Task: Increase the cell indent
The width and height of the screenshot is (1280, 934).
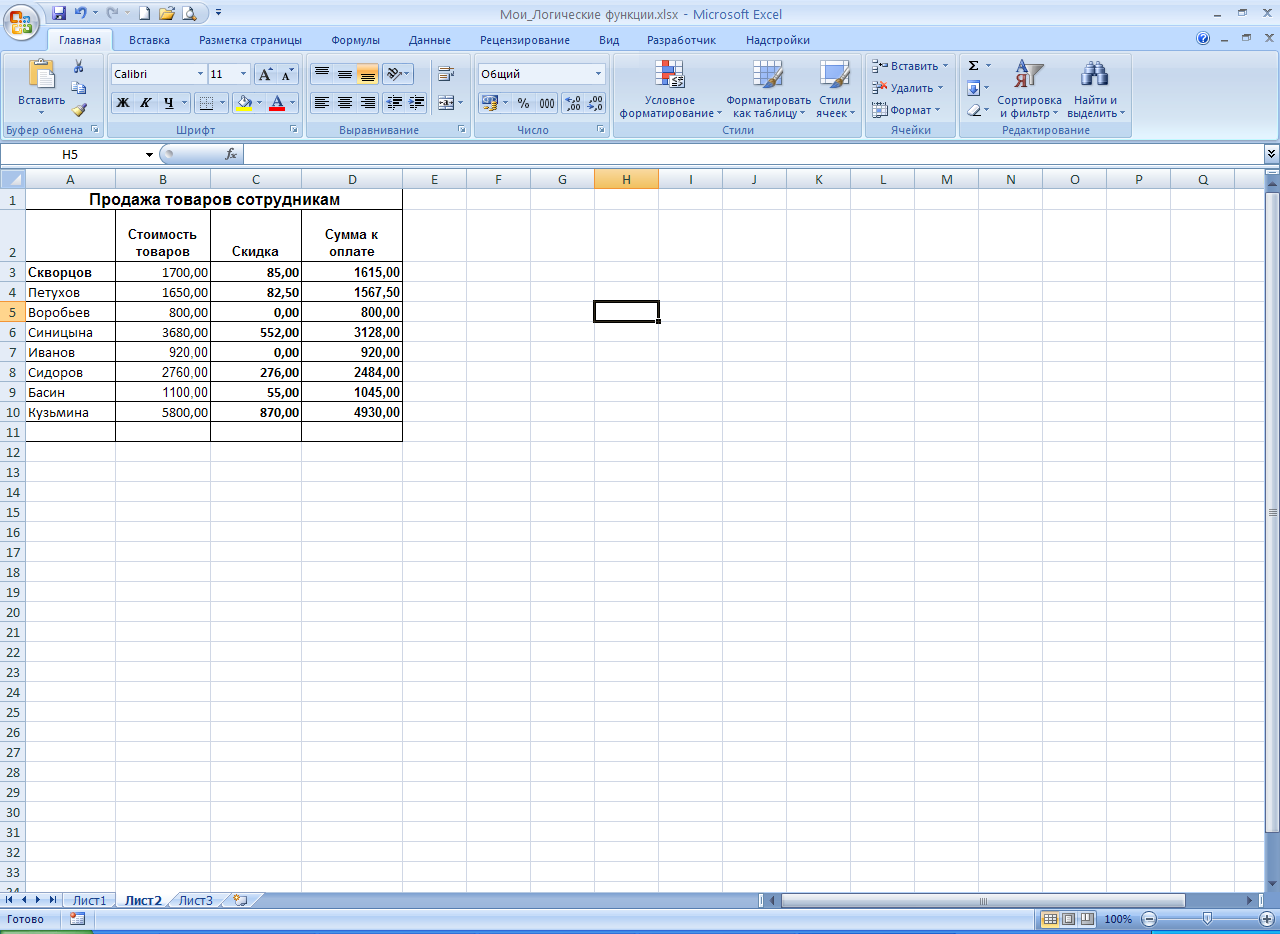Action: 416,102
